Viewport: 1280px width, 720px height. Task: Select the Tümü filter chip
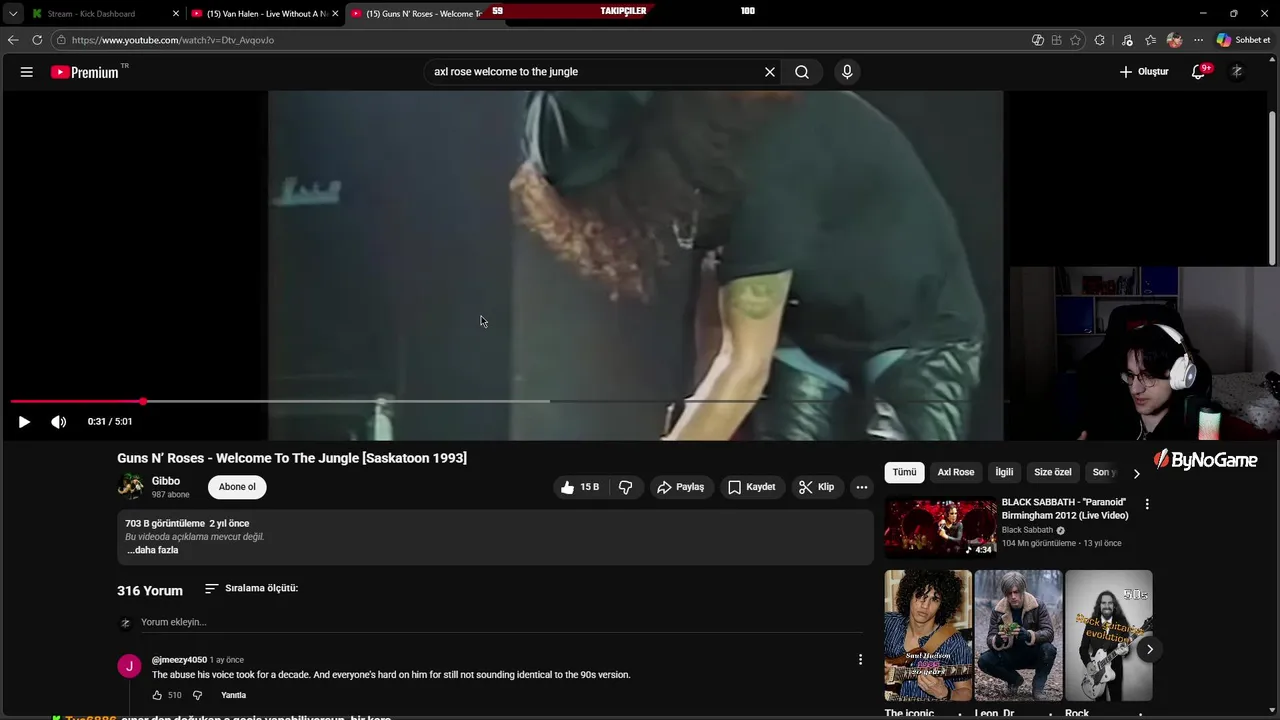[x=904, y=472]
